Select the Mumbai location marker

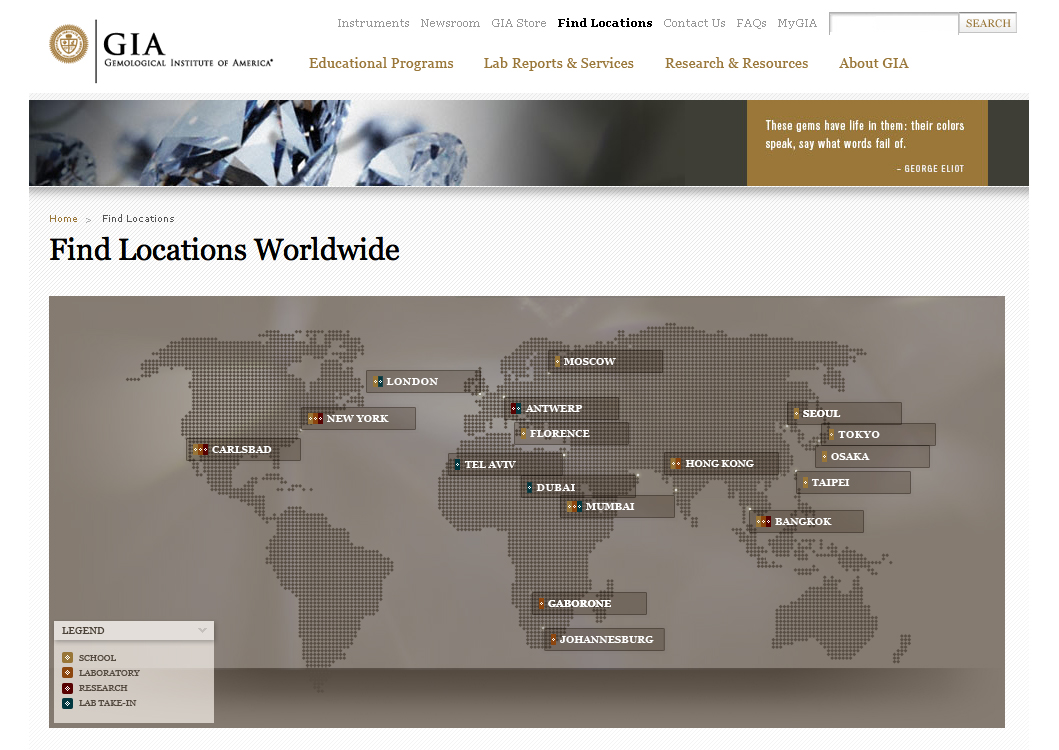pyautogui.click(x=617, y=506)
